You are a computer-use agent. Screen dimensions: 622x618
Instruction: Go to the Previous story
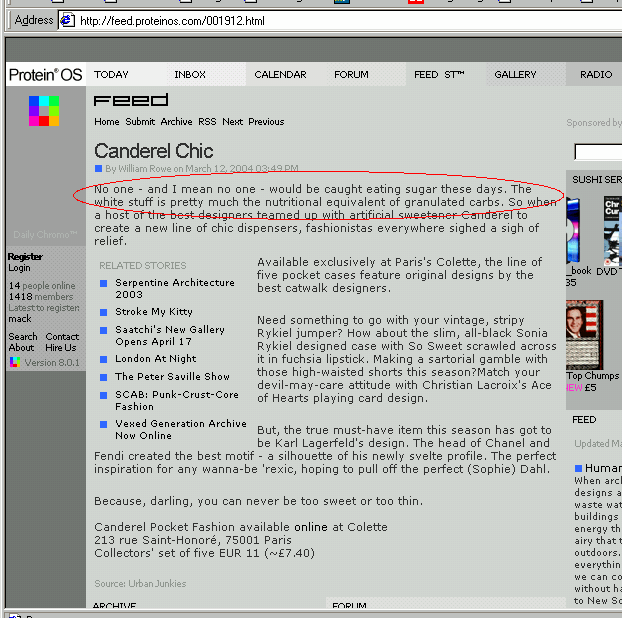266,122
